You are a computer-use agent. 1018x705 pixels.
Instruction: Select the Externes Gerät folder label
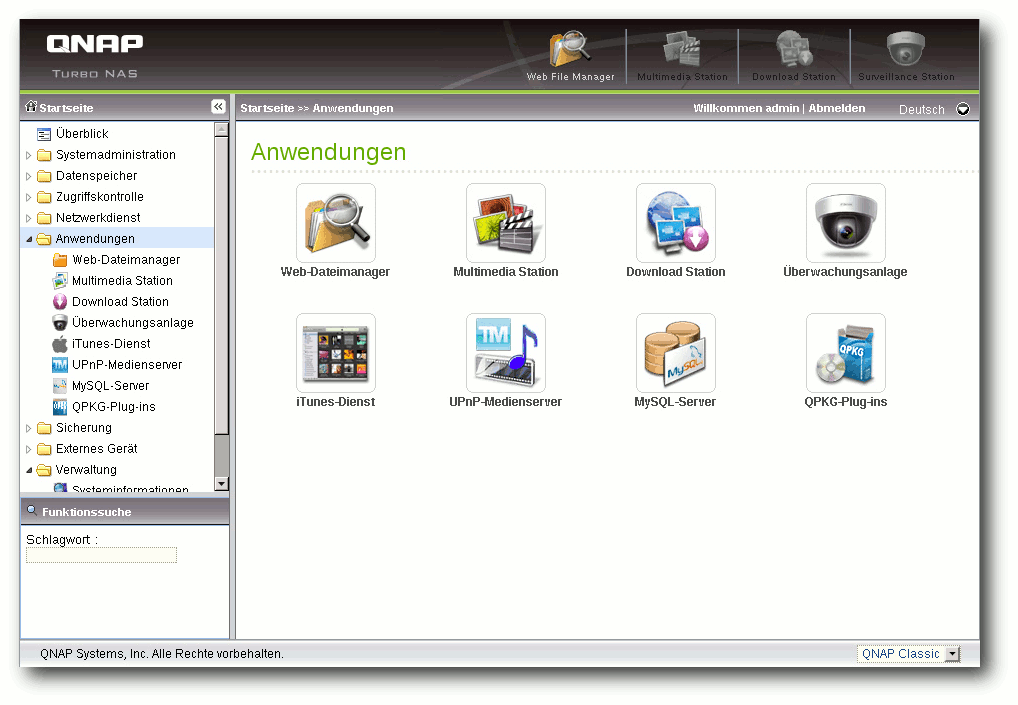coord(97,449)
